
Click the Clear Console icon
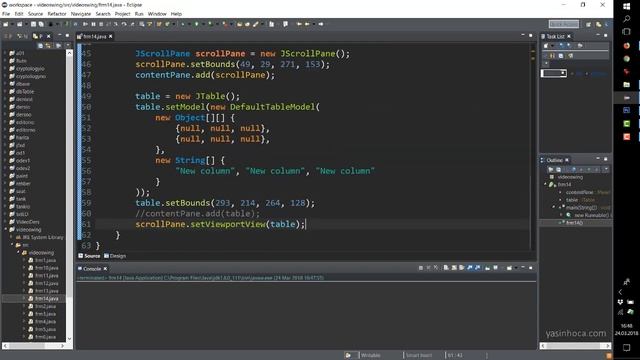click(x=446, y=268)
